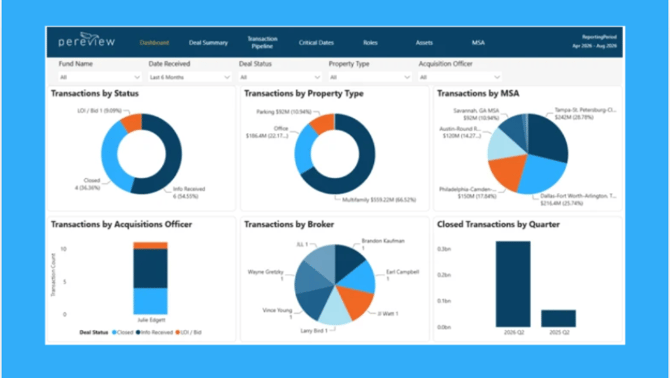
Task: Click the Austin-Round Rock pie slice
Action: pyautogui.click(x=504, y=145)
